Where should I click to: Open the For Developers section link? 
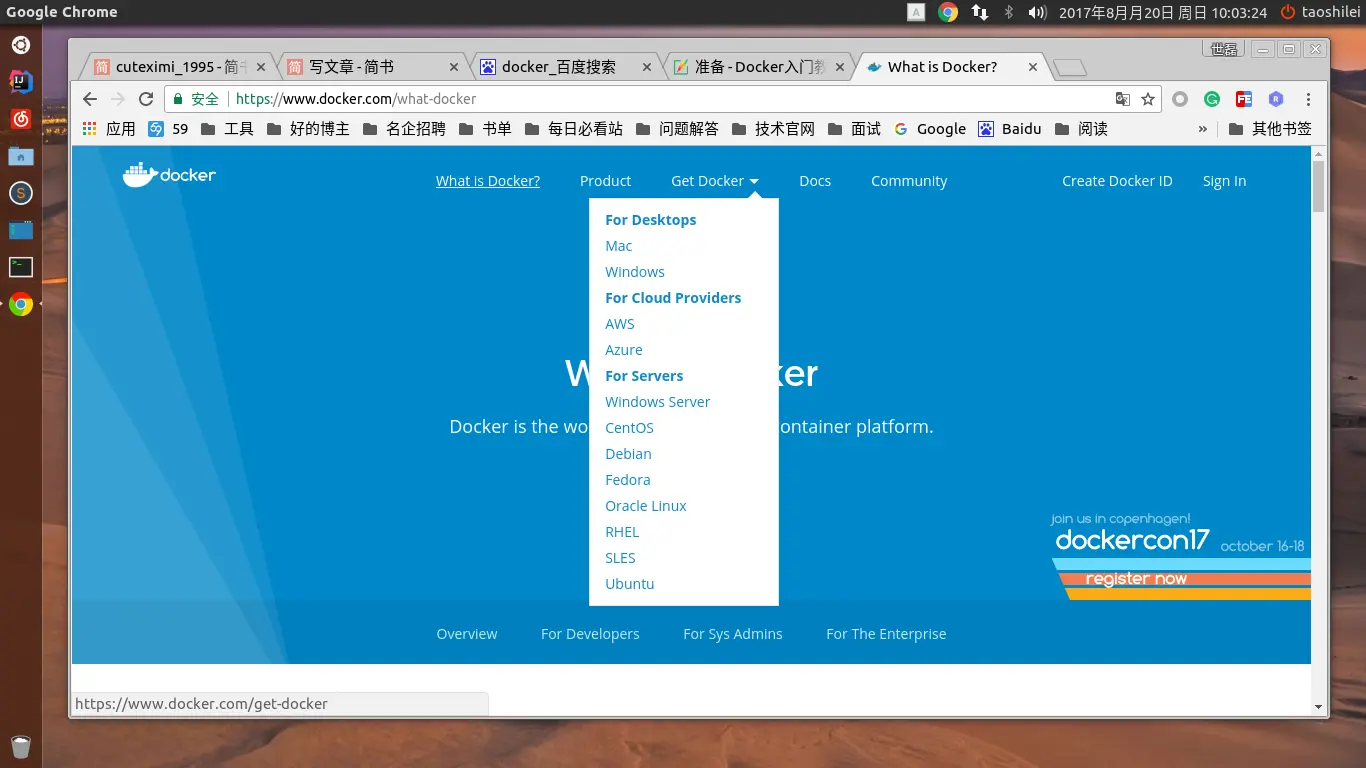590,634
